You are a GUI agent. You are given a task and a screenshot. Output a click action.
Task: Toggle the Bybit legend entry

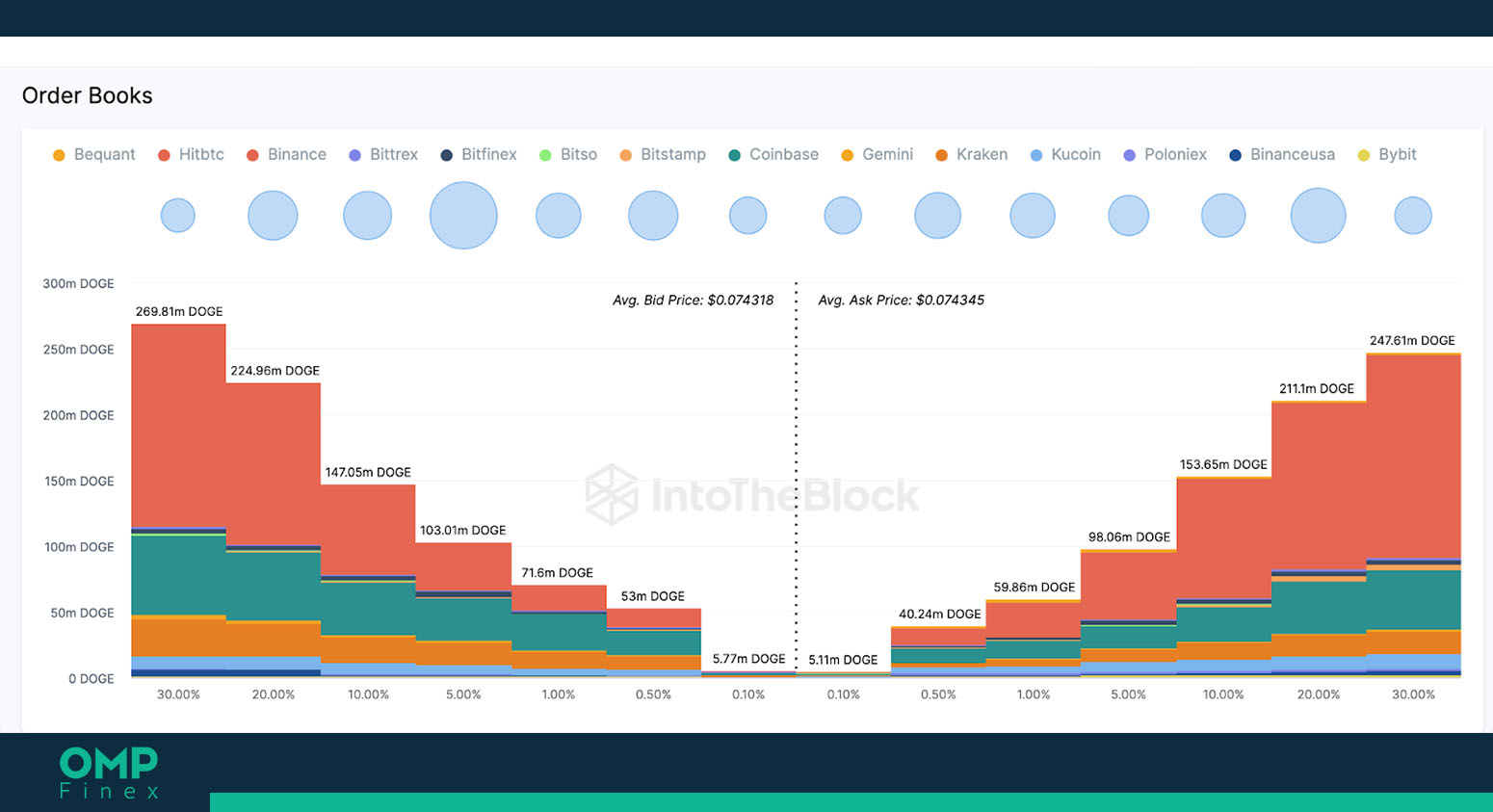pos(1387,154)
